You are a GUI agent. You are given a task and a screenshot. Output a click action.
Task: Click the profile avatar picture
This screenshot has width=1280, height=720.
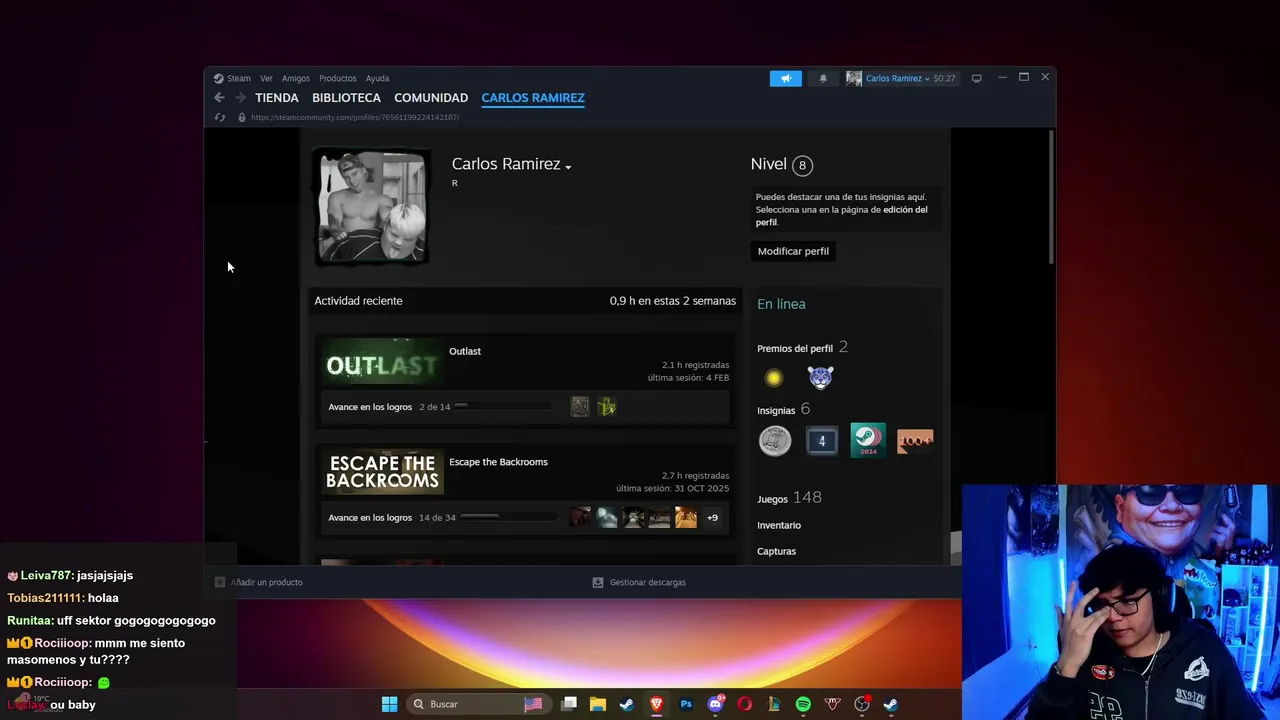372,207
